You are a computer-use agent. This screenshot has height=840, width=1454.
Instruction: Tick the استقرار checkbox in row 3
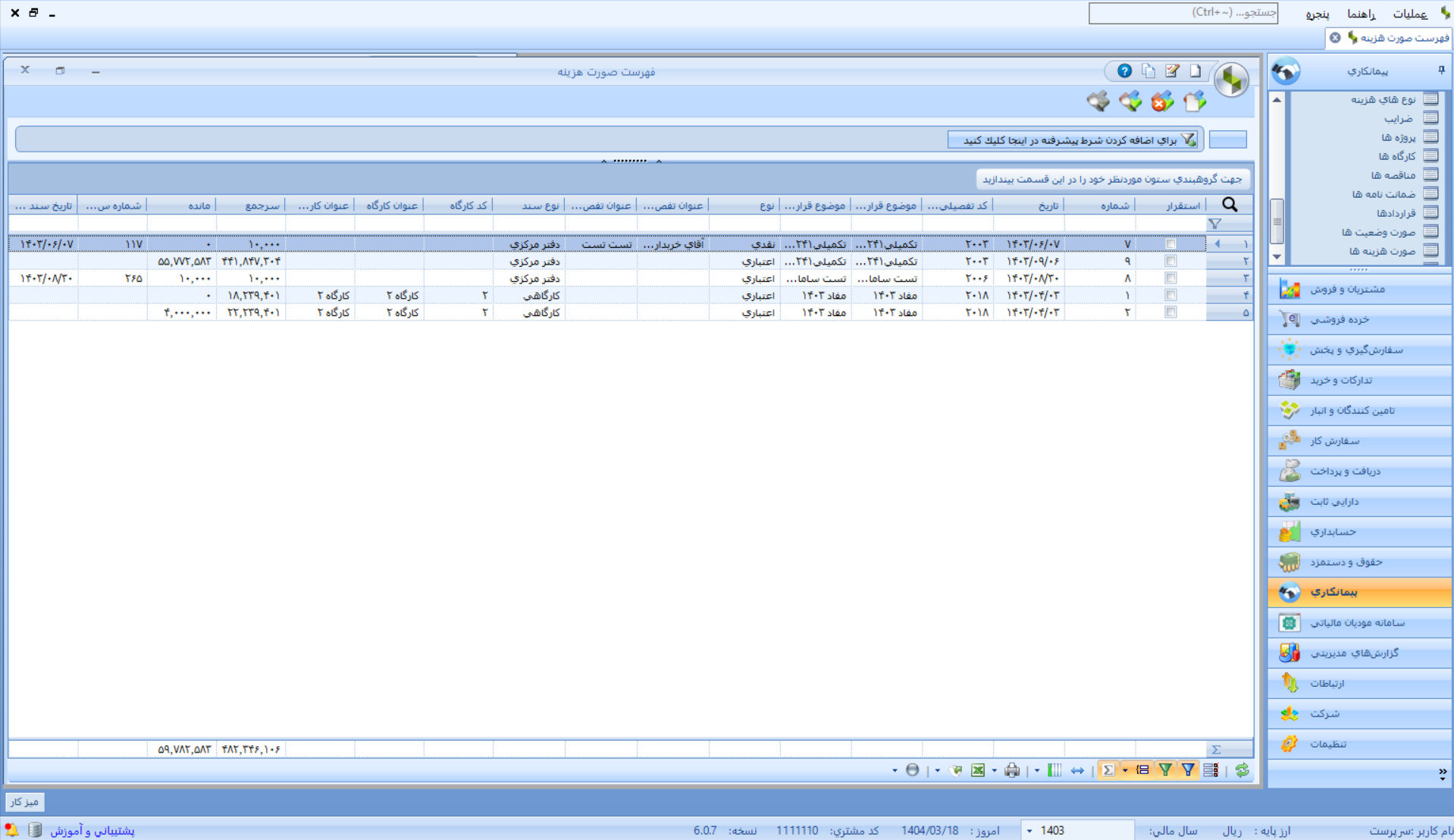tap(1170, 278)
